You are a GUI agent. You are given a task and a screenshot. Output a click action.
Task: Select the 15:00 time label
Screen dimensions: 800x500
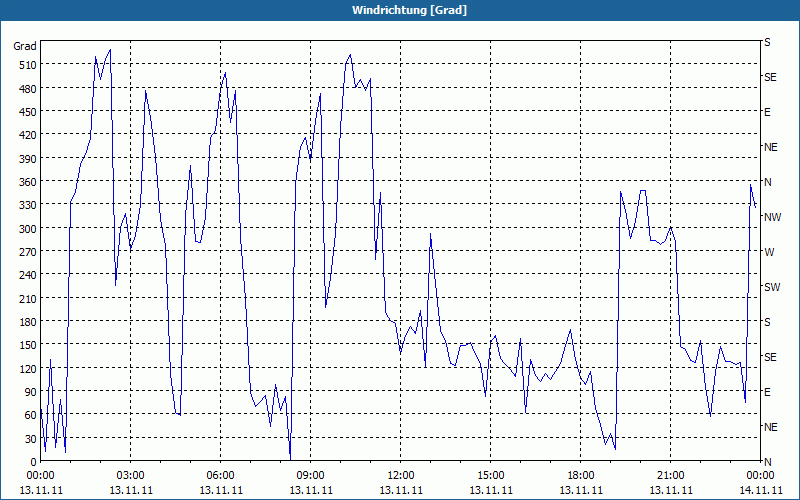point(491,476)
